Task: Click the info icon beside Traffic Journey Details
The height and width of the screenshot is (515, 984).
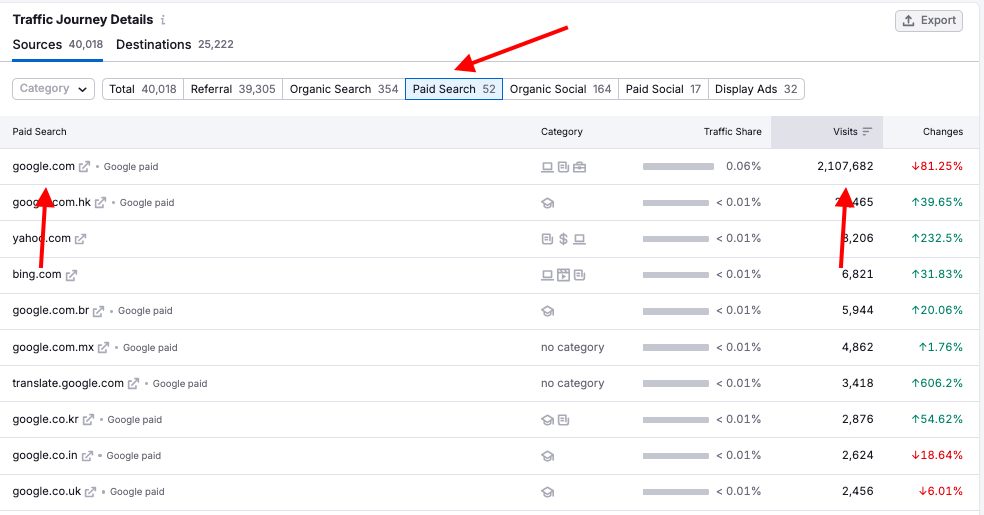Action: tap(163, 20)
